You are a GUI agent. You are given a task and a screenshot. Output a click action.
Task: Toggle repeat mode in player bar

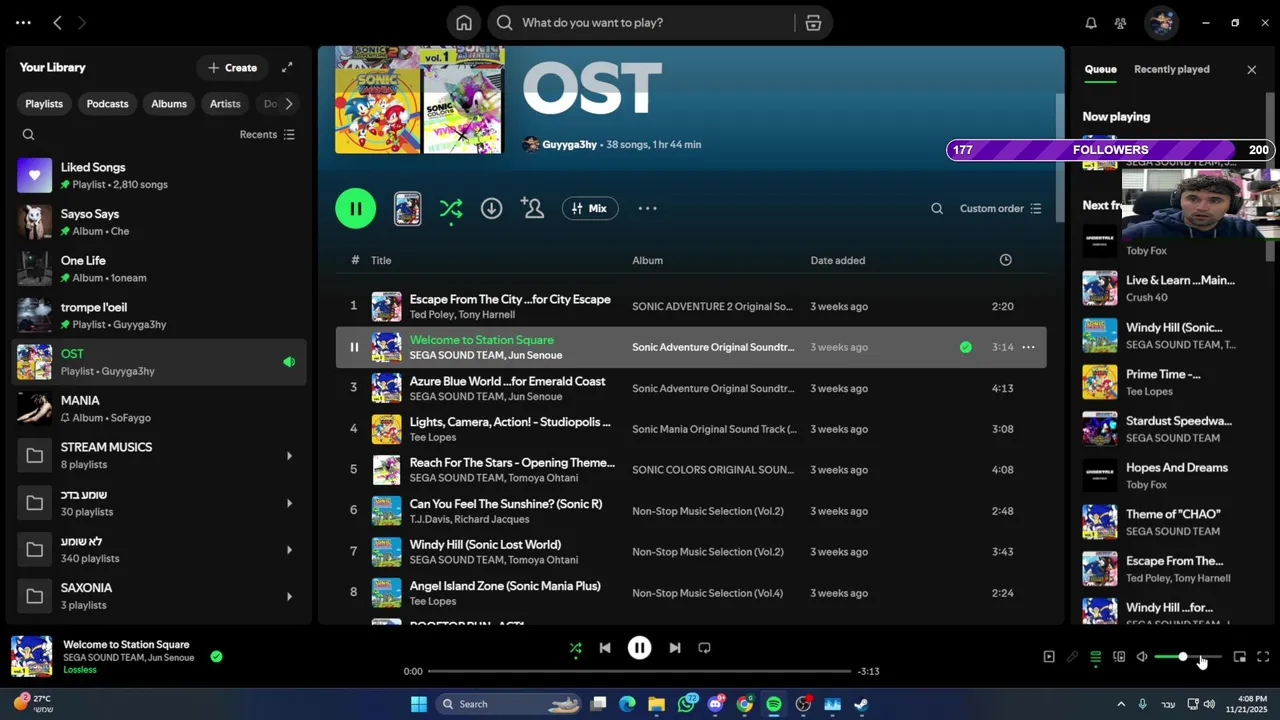coord(704,648)
